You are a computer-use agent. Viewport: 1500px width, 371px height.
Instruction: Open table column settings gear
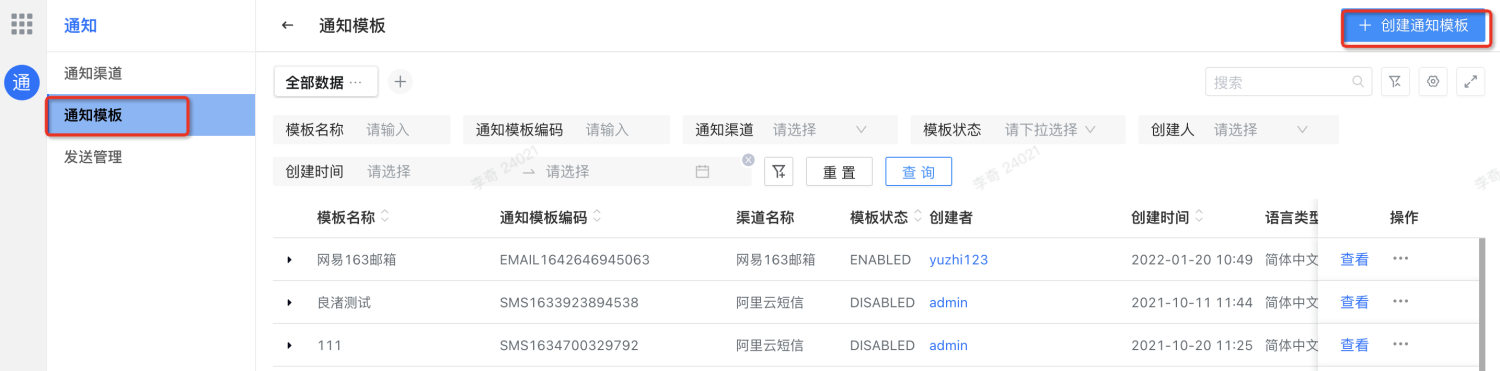click(x=1433, y=82)
